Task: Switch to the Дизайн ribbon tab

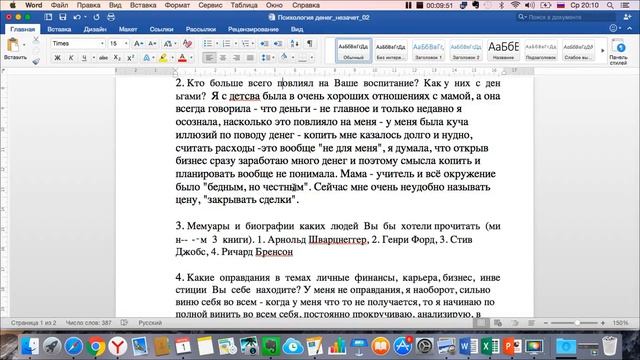Action: pyautogui.click(x=95, y=29)
